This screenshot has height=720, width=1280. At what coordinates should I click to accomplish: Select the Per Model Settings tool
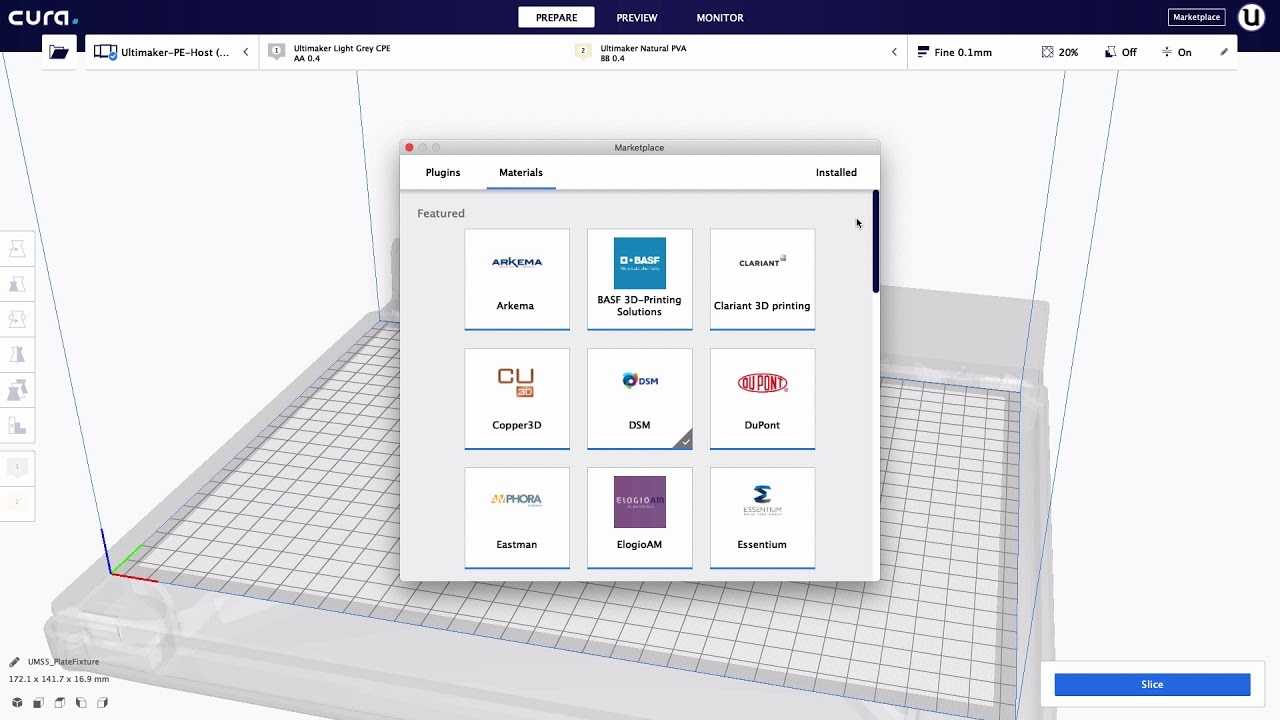coord(17,390)
